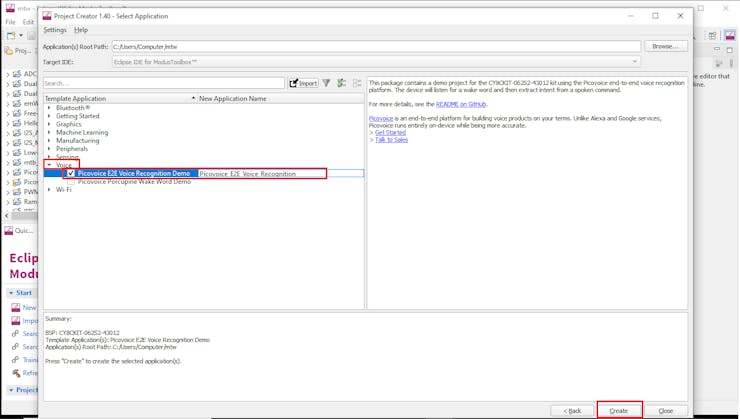Edit the new application name Picovoice_E2E_Voice_Recognition
The width and height of the screenshot is (740, 419).
click(281, 174)
